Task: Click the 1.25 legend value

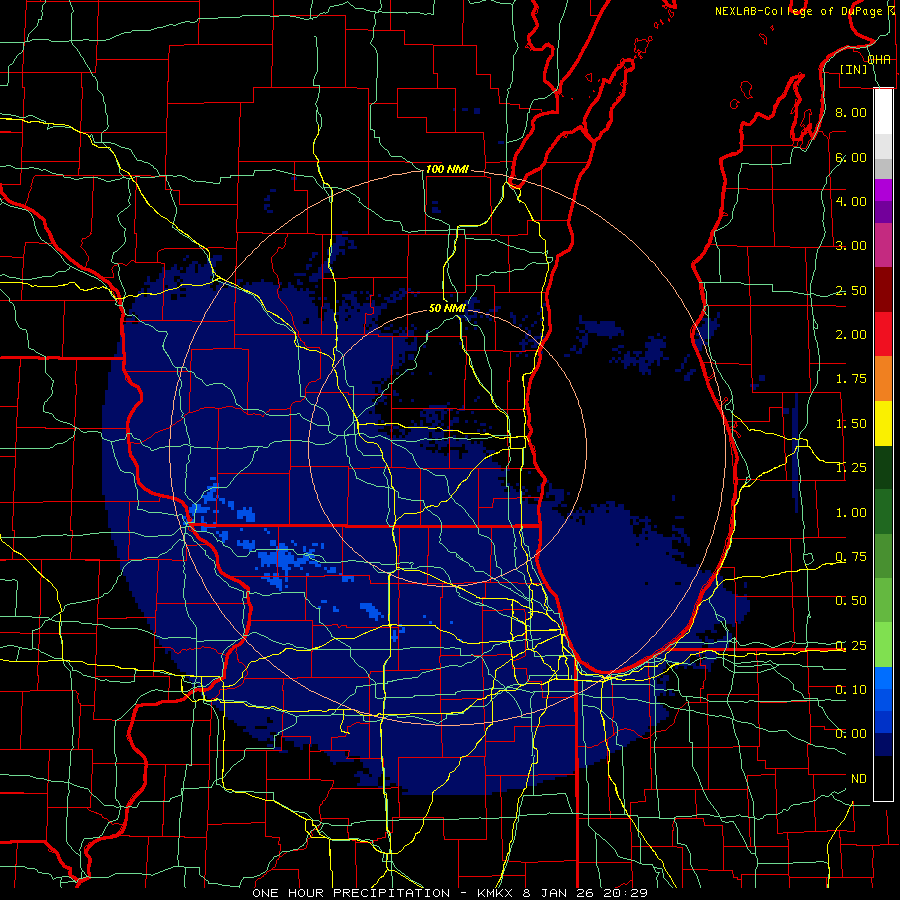Action: click(851, 468)
